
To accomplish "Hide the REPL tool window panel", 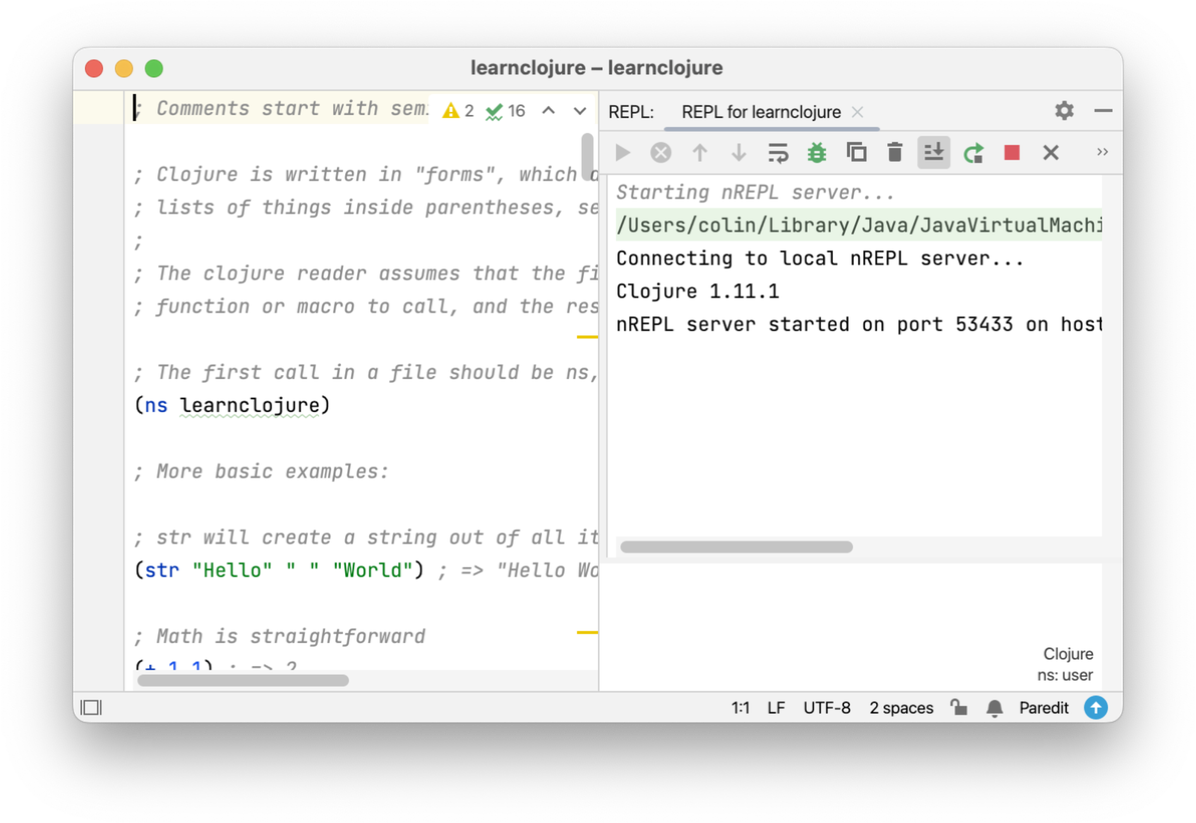I will 1103,111.
